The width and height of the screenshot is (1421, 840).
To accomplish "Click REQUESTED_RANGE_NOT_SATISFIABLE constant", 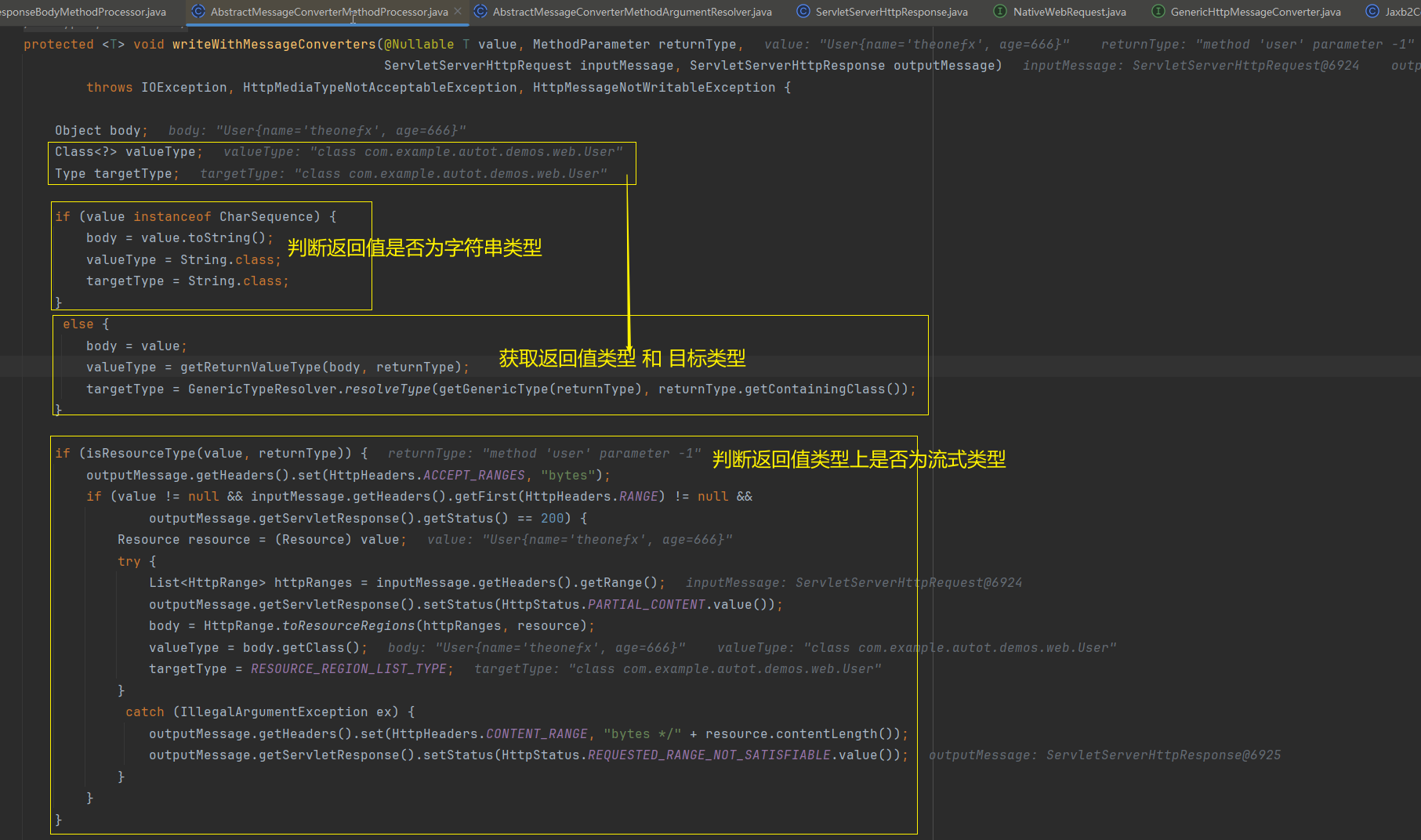I will [x=709, y=755].
